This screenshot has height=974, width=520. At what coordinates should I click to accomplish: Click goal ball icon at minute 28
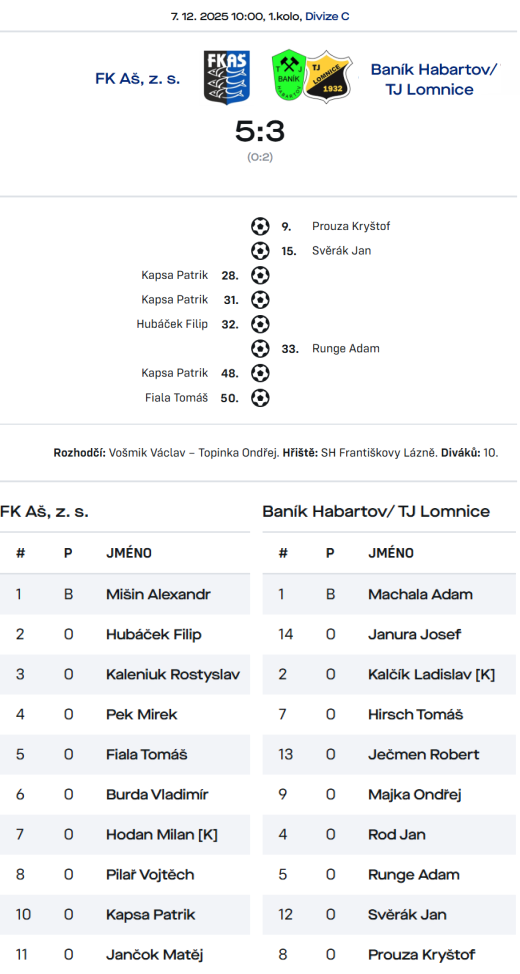[260, 275]
